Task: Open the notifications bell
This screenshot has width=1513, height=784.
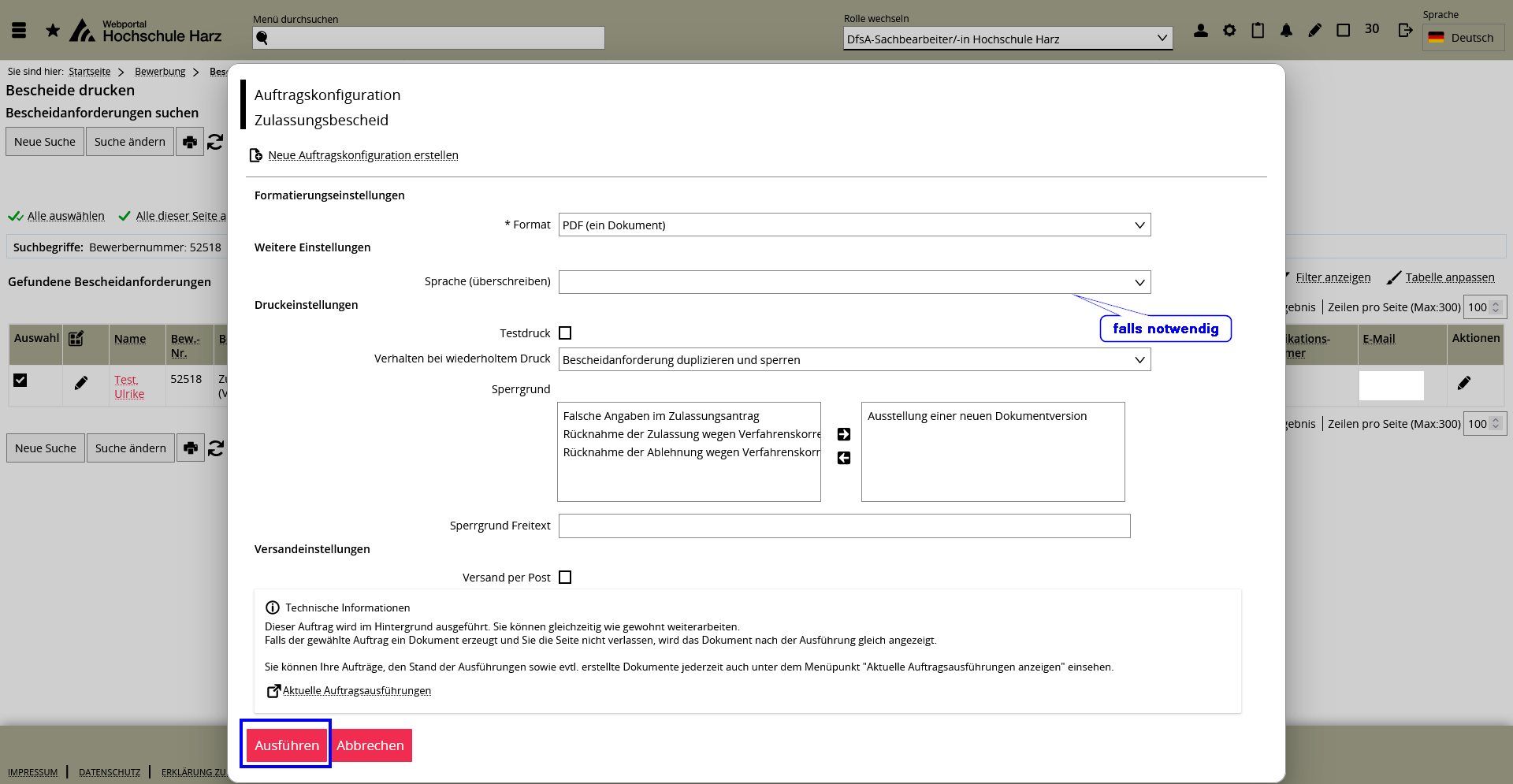Action: click(x=1286, y=31)
